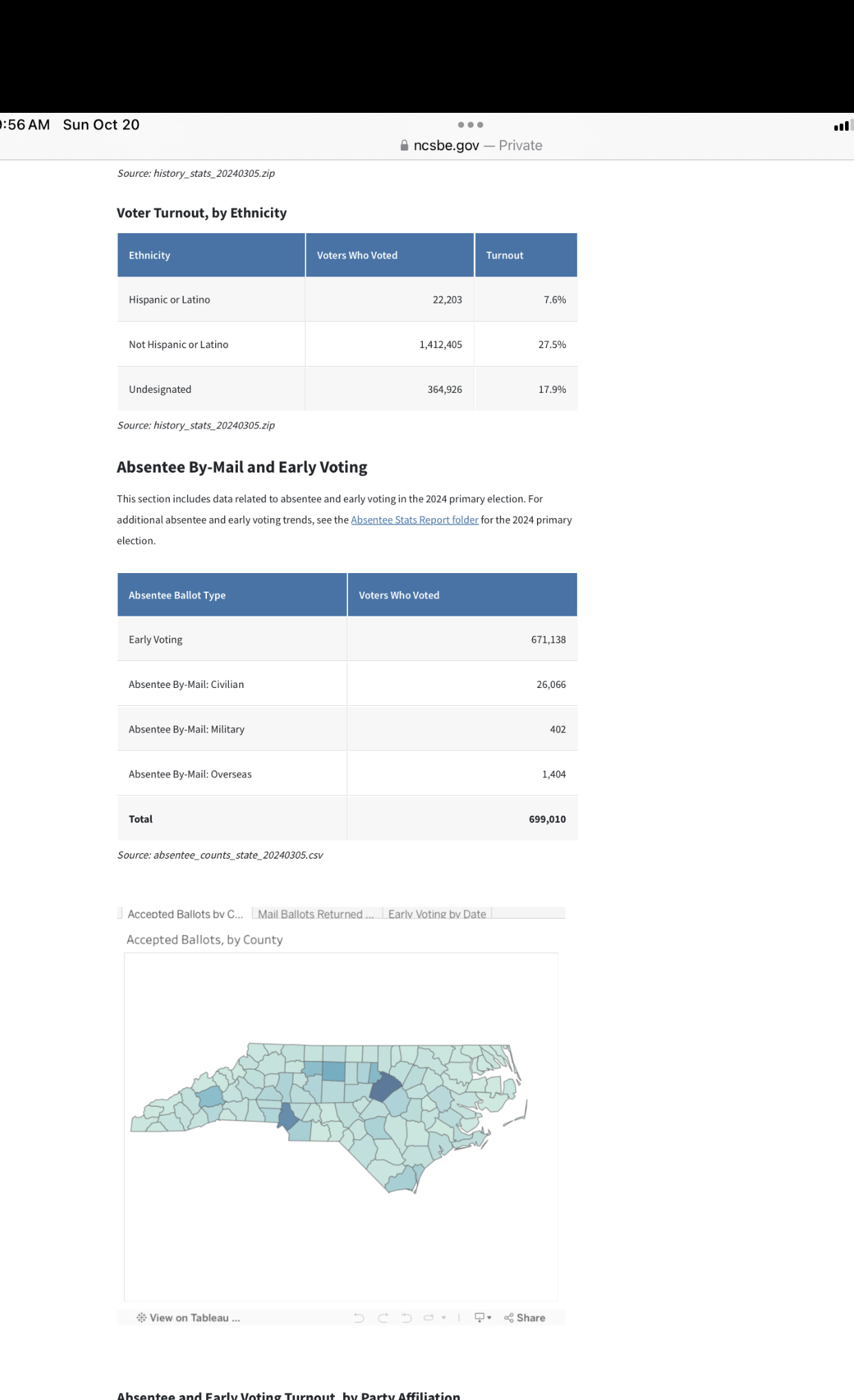This screenshot has height=1400, width=854.
Task: Click the Ethnicity column header
Action: click(x=211, y=255)
